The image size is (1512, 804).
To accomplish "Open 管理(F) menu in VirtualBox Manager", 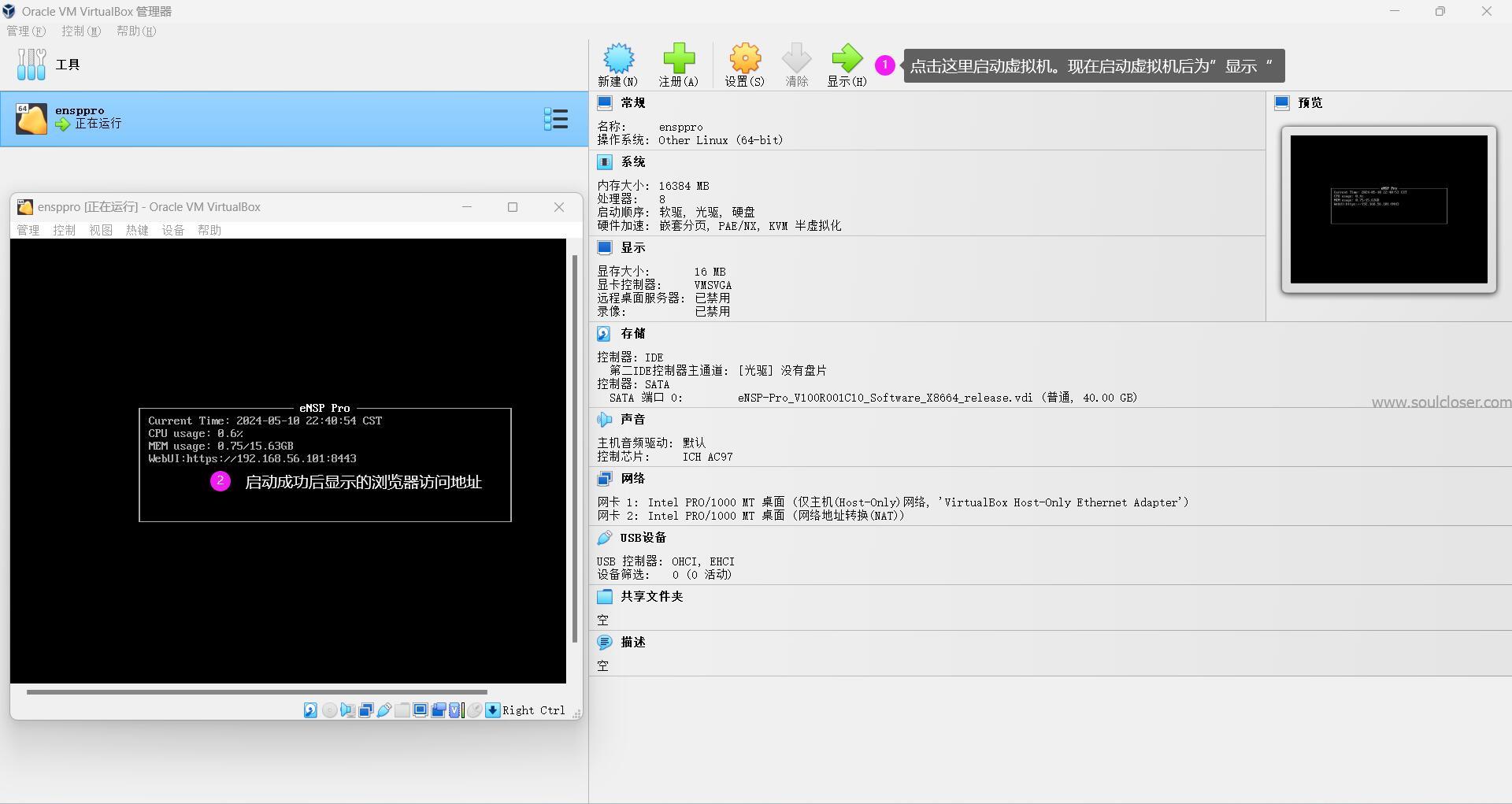I will click(x=26, y=31).
